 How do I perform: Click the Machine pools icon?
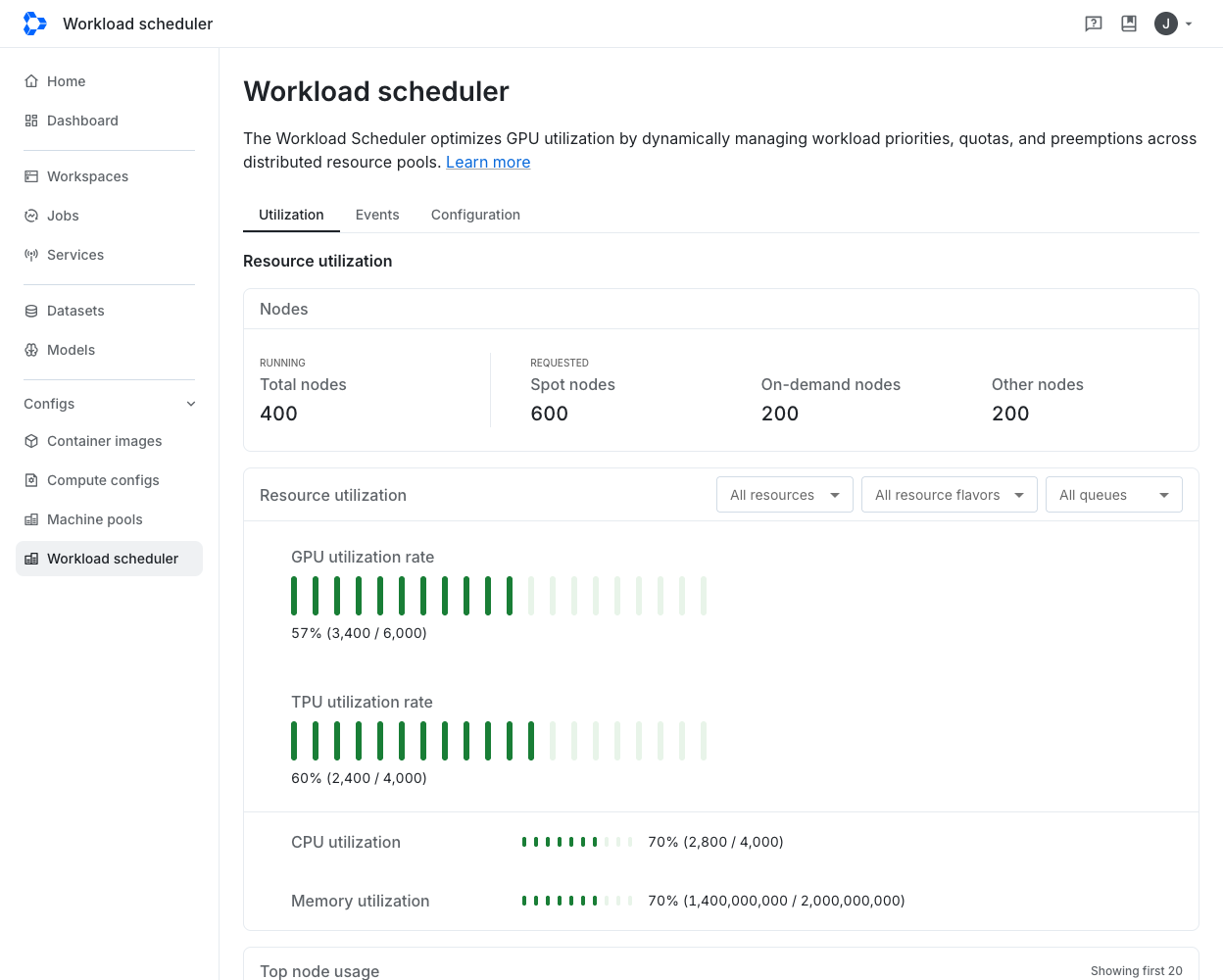point(31,519)
